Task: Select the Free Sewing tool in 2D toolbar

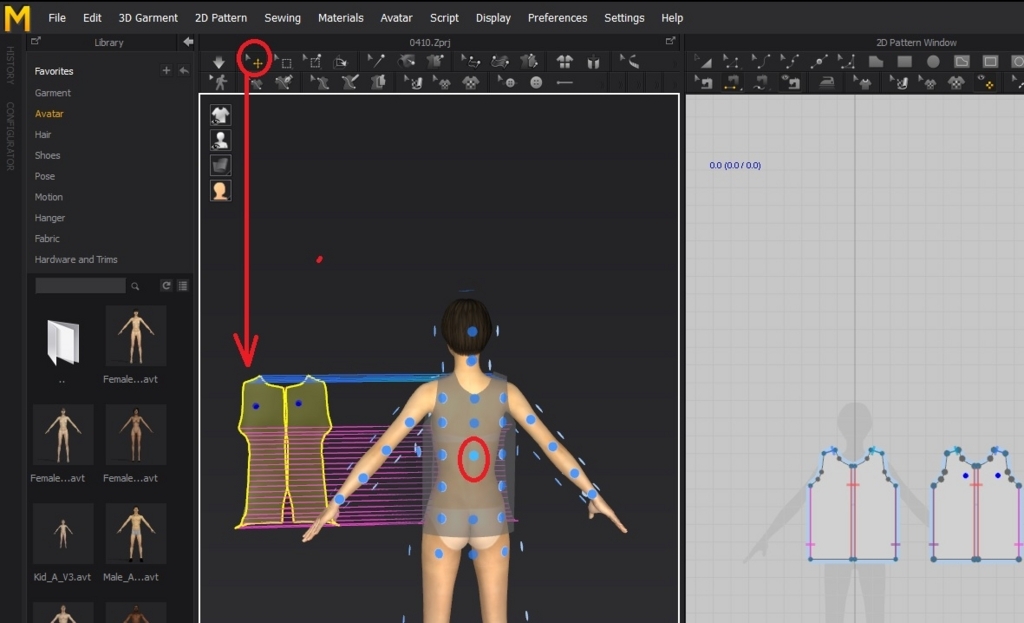Action: 761,82
